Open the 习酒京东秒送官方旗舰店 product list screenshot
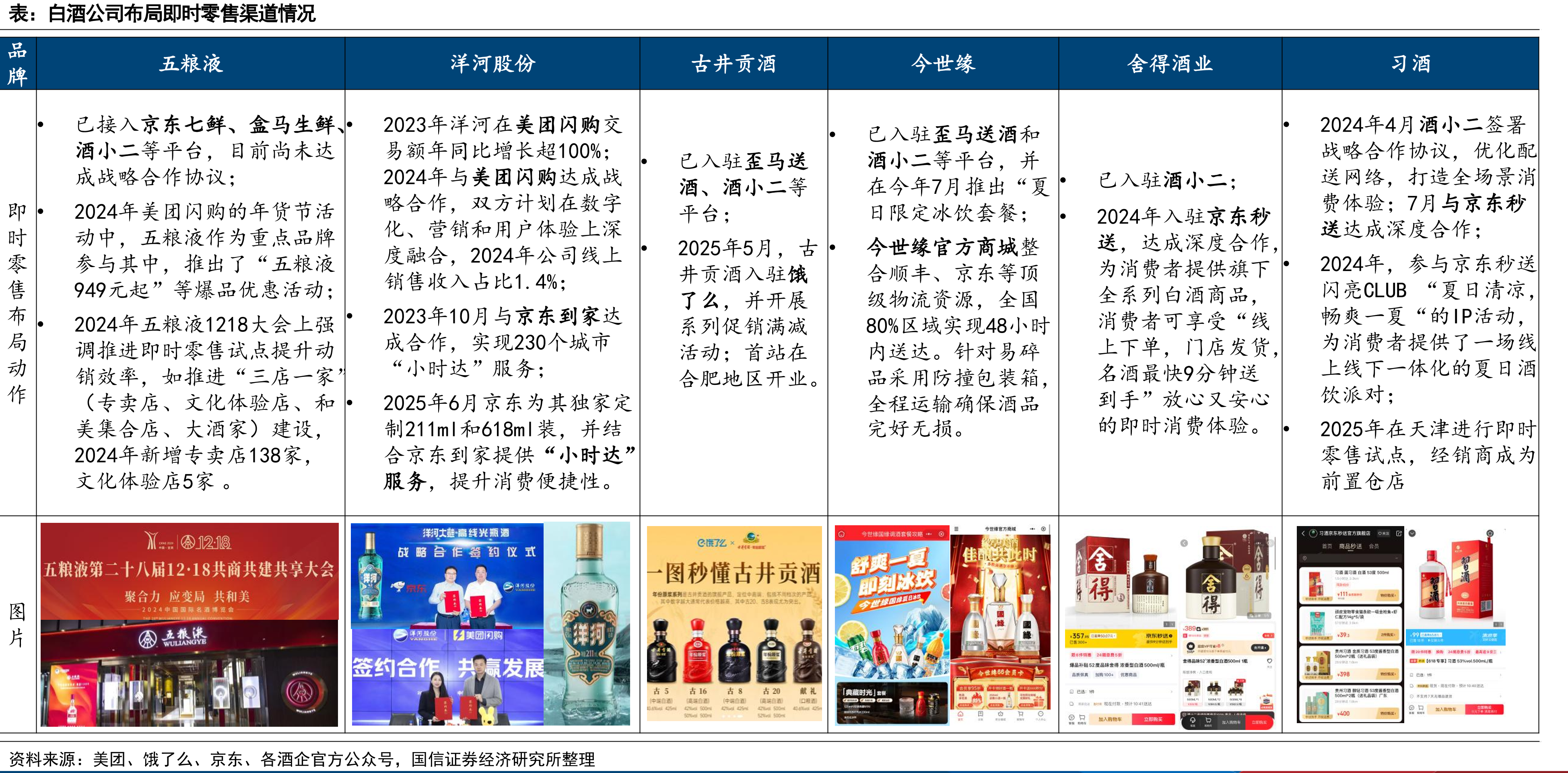Viewport: 1568px width, 773px height. point(1350,625)
